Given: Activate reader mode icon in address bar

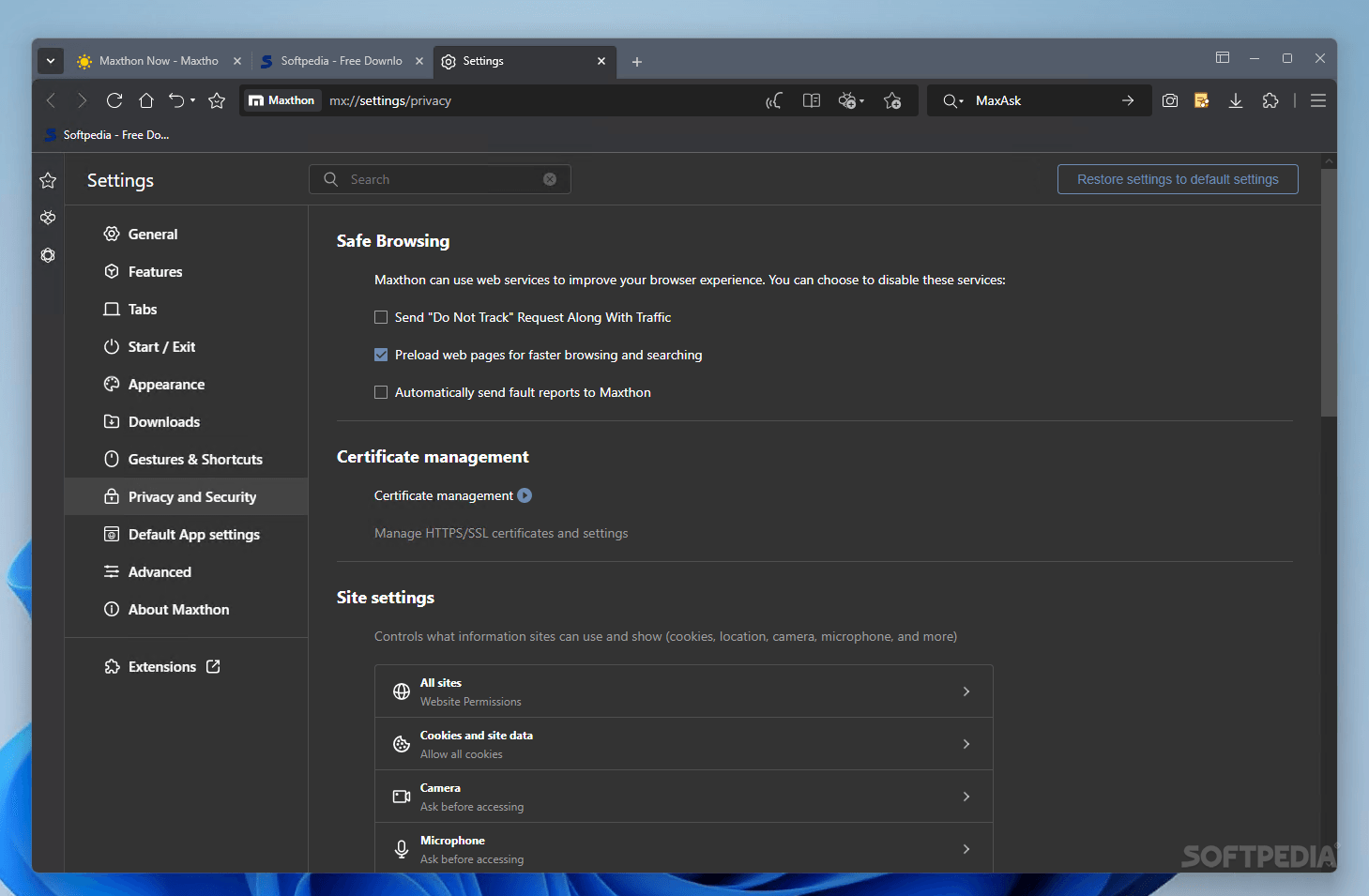Looking at the screenshot, I should 811,100.
